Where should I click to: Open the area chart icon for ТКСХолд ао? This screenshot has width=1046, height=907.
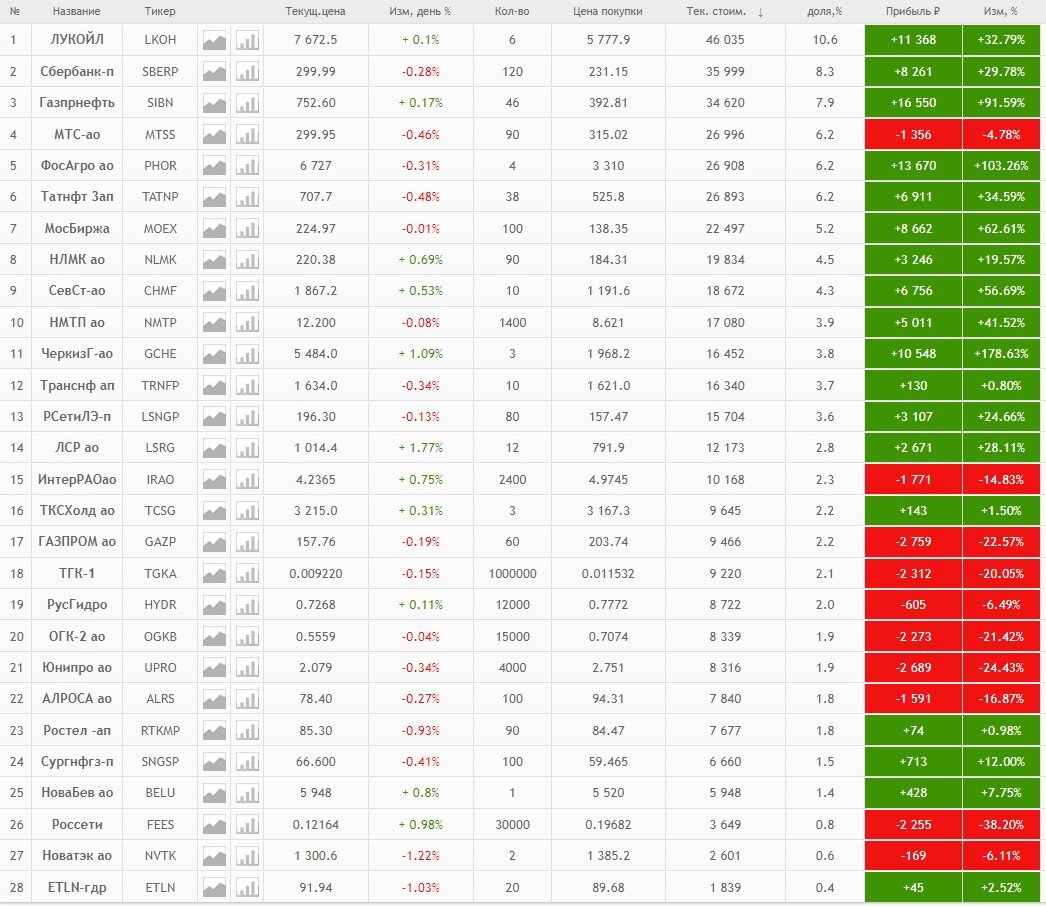(214, 511)
